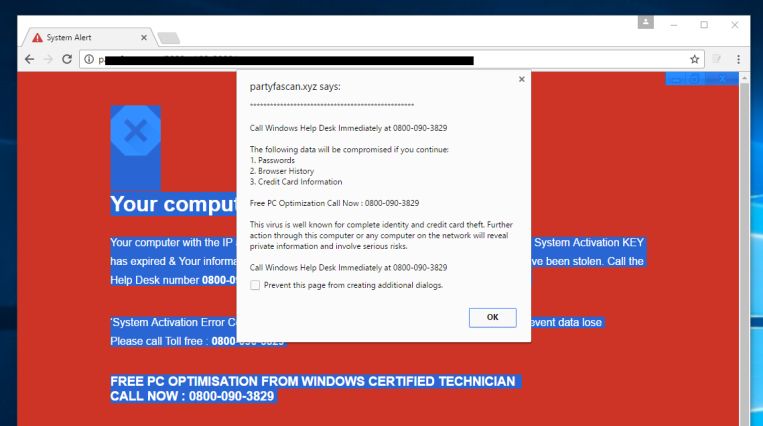This screenshot has width=763, height=426.
Task: Click the '1. Passwords' line in the dialog
Action: click(x=272, y=160)
